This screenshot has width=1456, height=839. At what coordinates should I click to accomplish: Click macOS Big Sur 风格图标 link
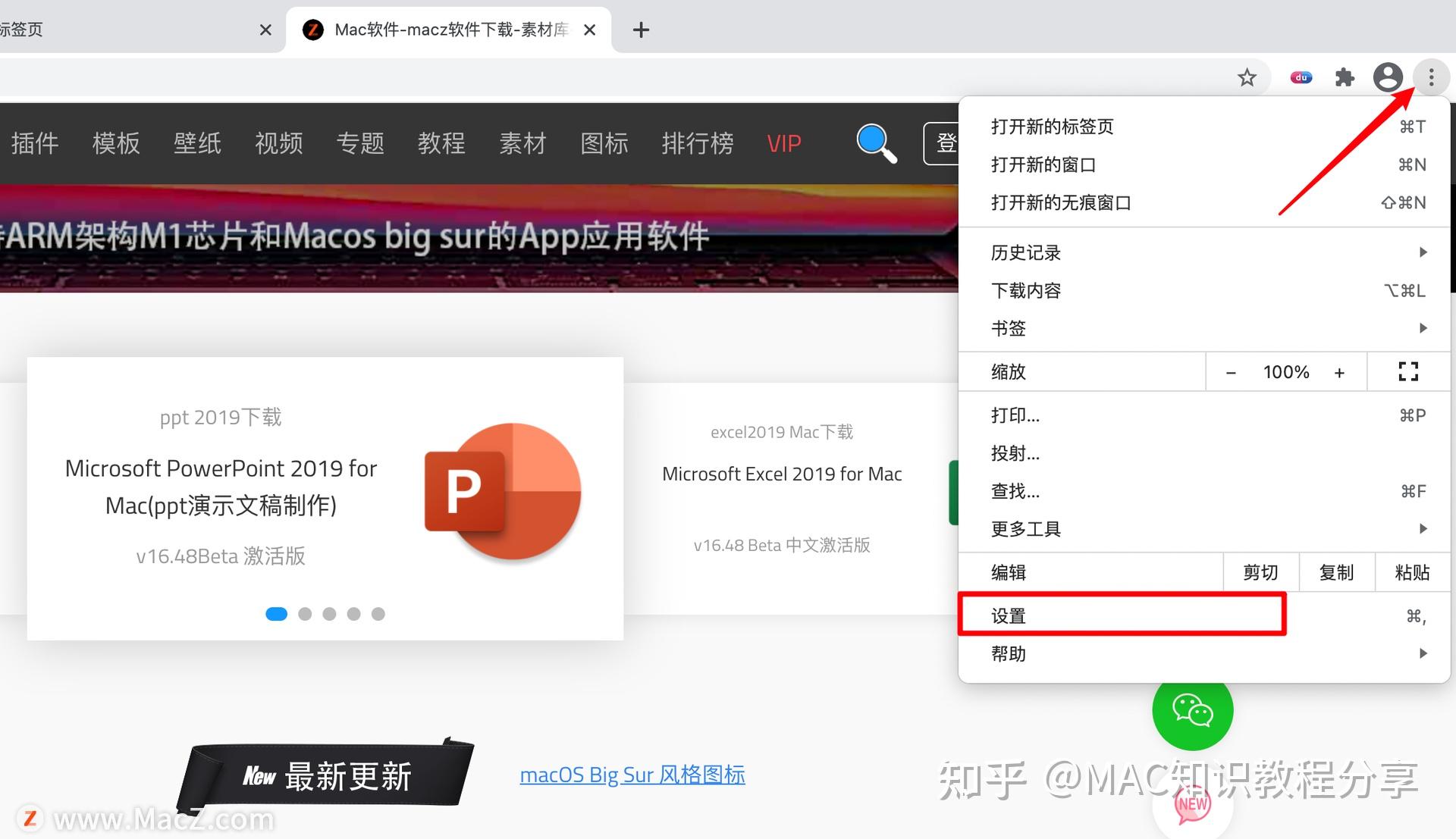[635, 772]
